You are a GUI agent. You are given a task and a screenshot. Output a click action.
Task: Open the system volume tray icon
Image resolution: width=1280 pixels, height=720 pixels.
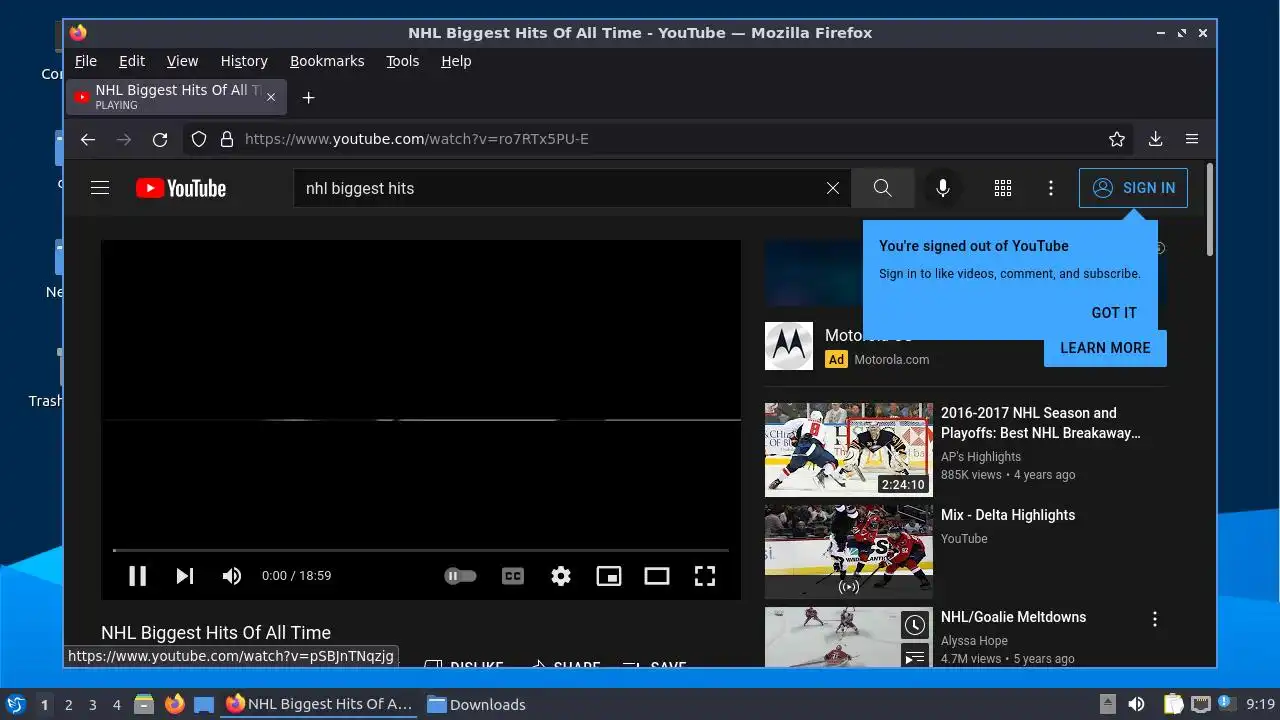(x=1136, y=704)
